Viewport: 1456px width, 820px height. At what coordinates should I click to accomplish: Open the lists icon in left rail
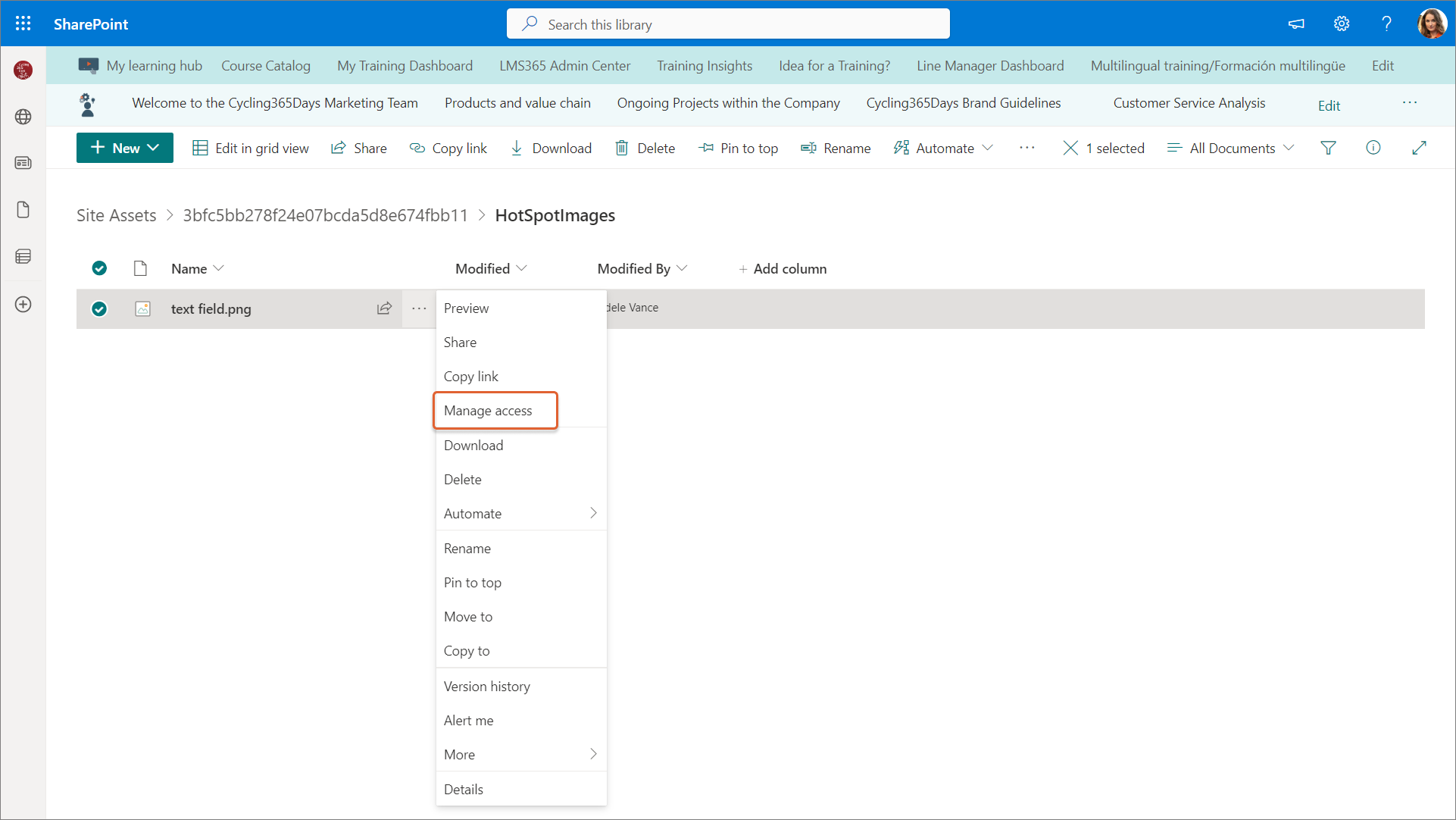click(23, 257)
